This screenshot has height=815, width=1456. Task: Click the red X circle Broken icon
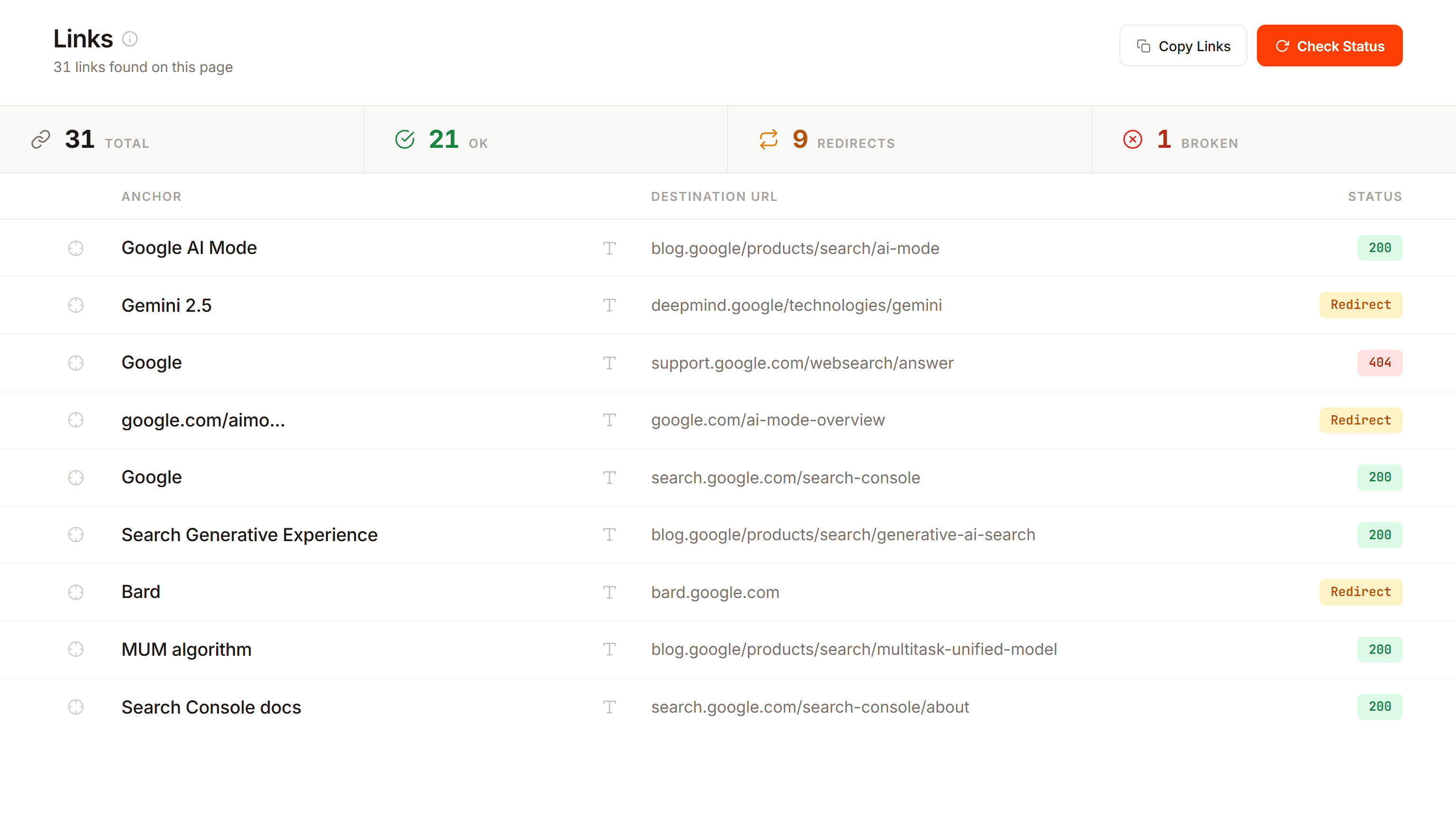(1133, 140)
